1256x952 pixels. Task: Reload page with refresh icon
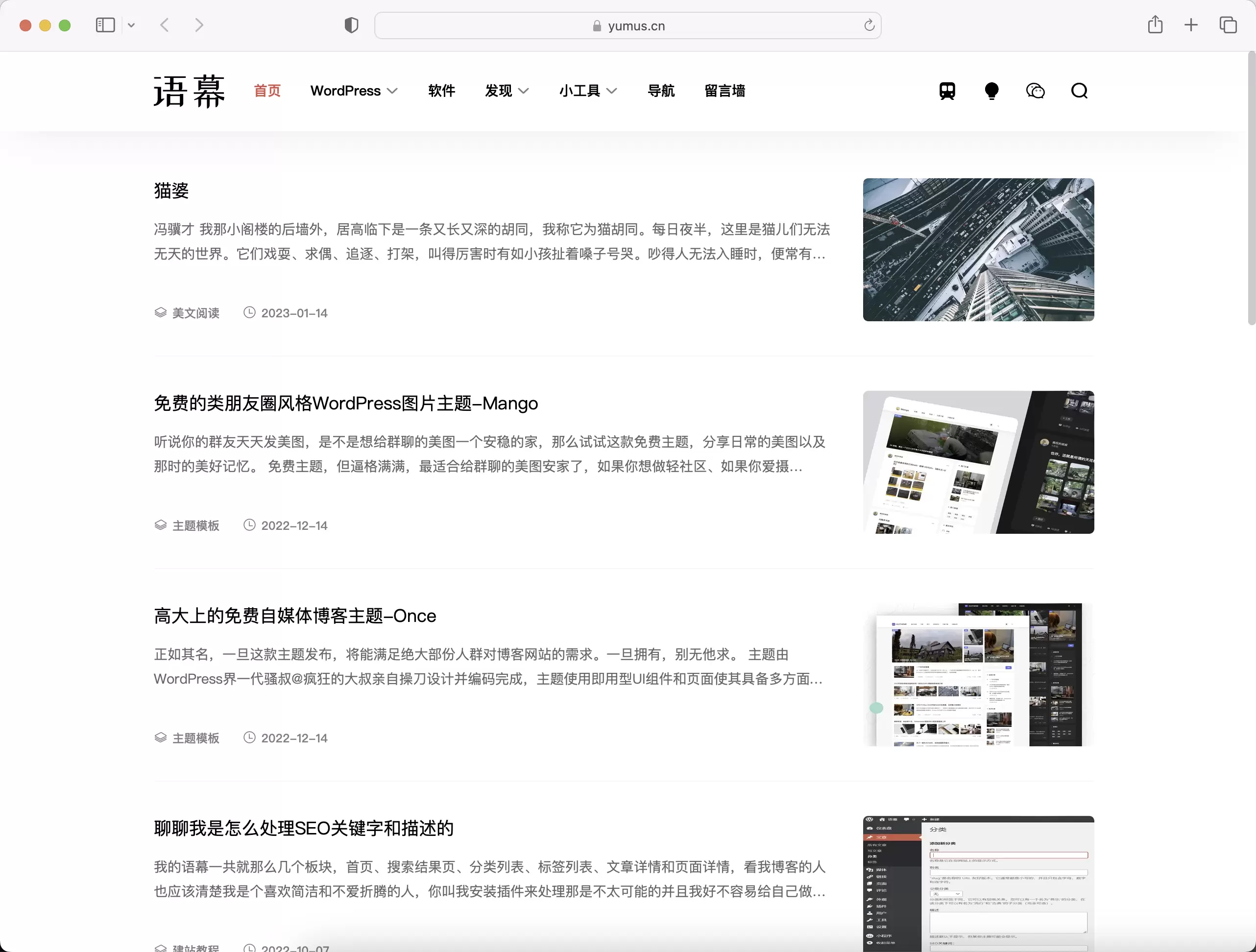coord(869,25)
